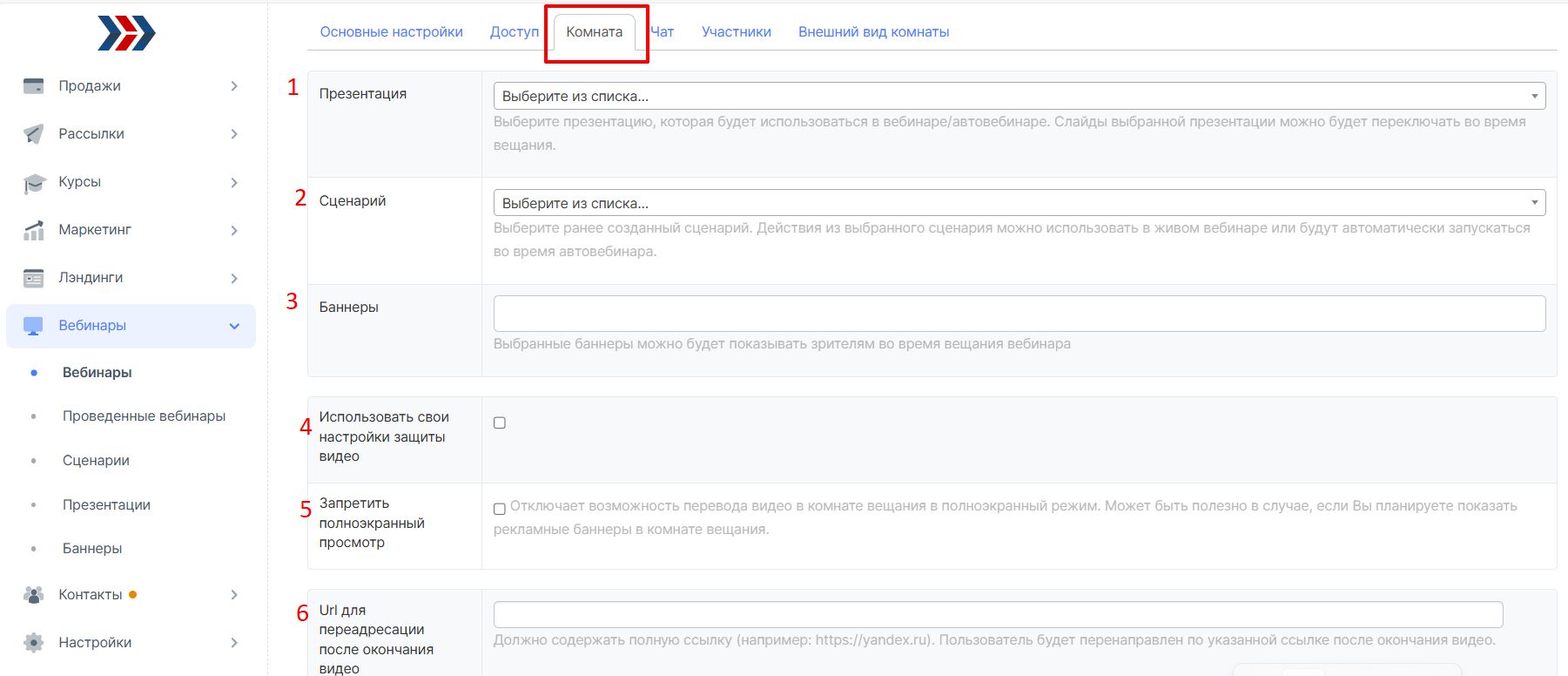
Task: Click the Курсы graduation cap icon
Action: pos(34,183)
